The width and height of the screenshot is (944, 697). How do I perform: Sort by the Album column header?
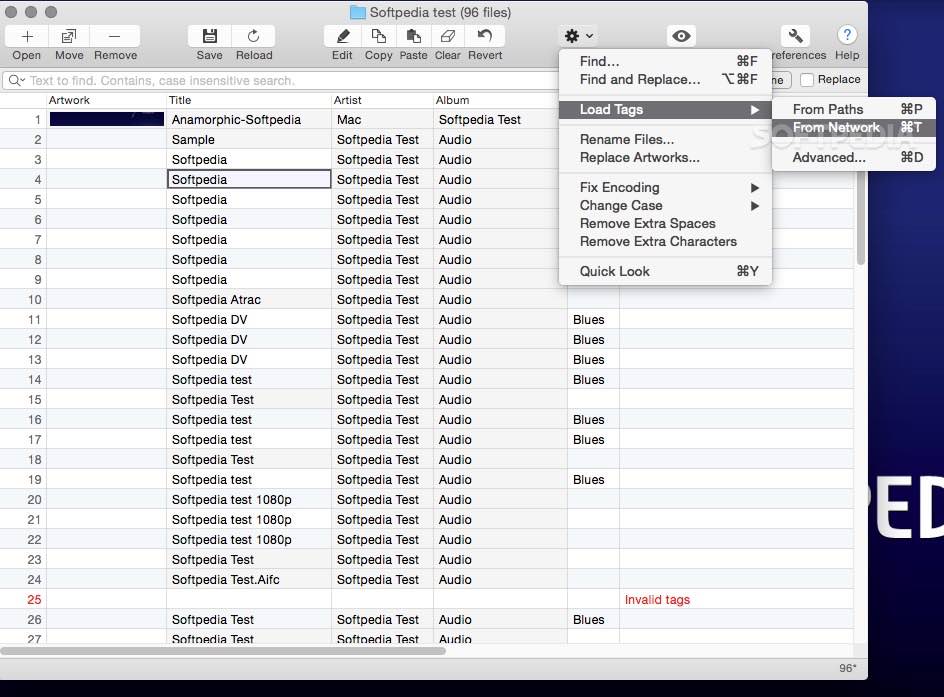click(x=494, y=101)
